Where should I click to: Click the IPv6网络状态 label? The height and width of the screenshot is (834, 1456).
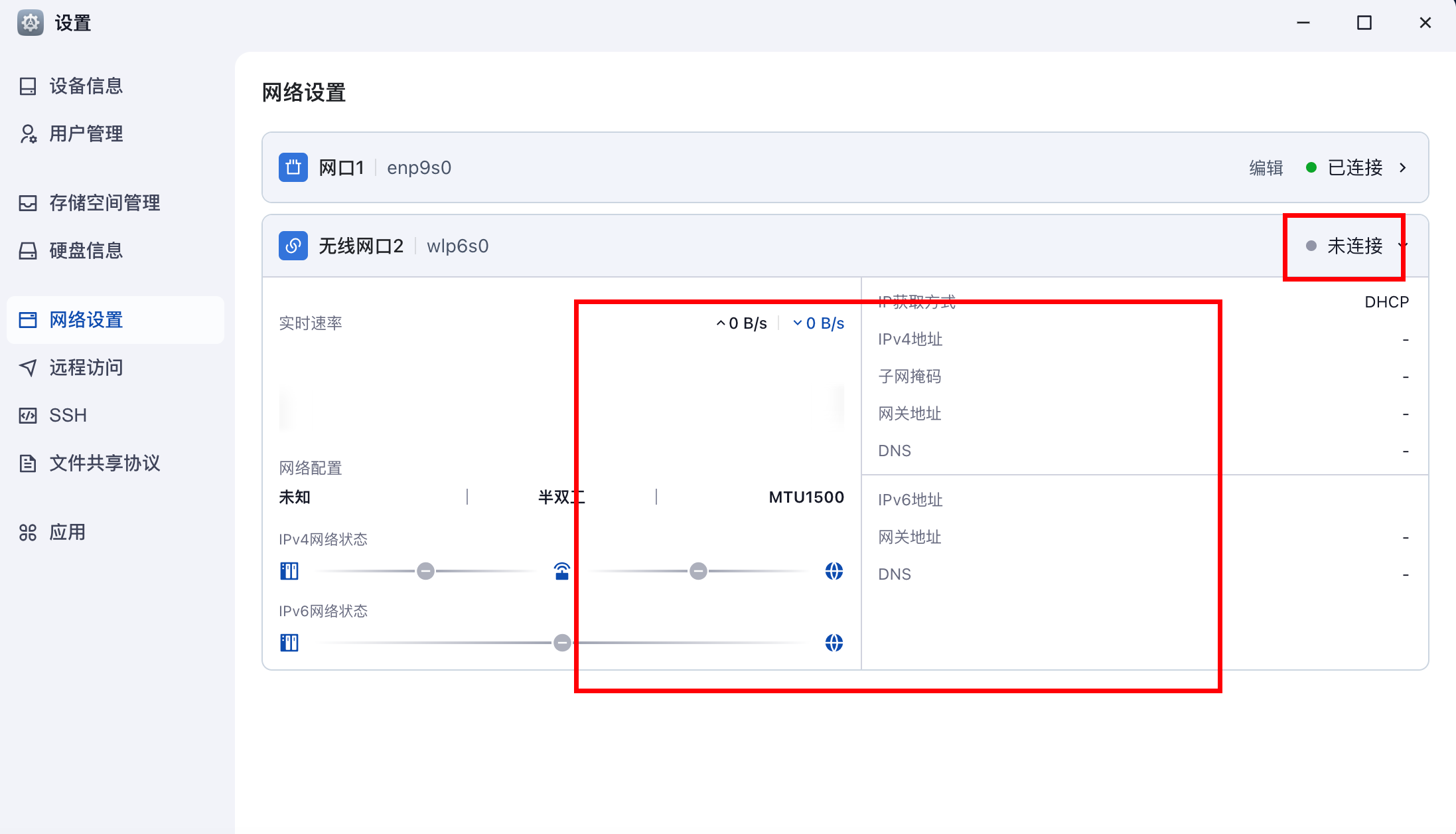coord(323,611)
